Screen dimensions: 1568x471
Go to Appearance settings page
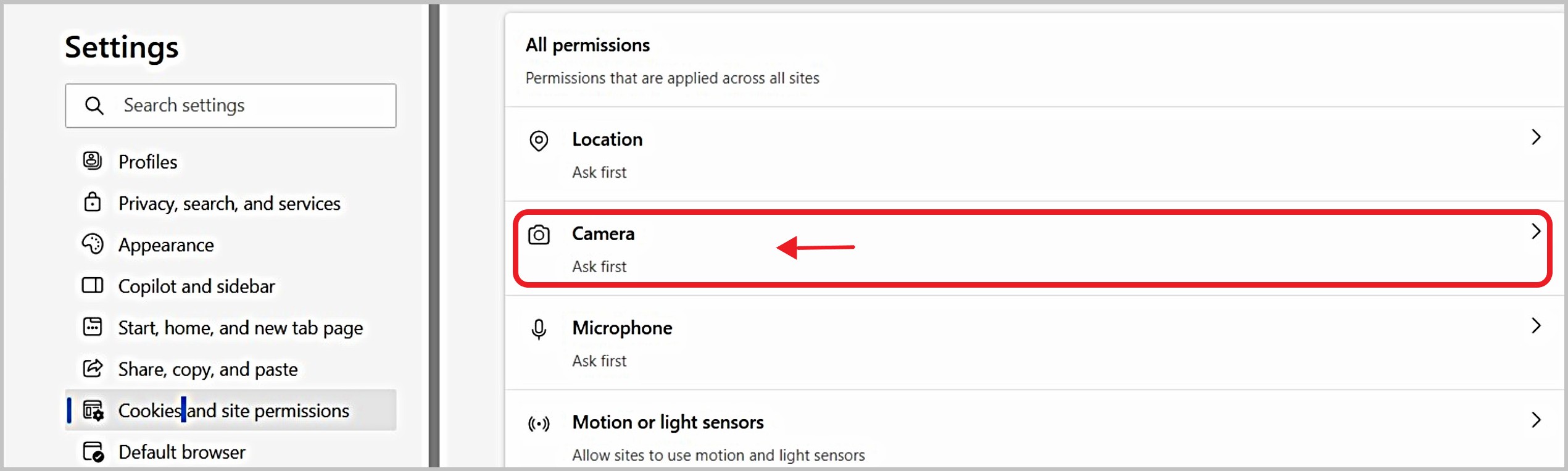[166, 245]
